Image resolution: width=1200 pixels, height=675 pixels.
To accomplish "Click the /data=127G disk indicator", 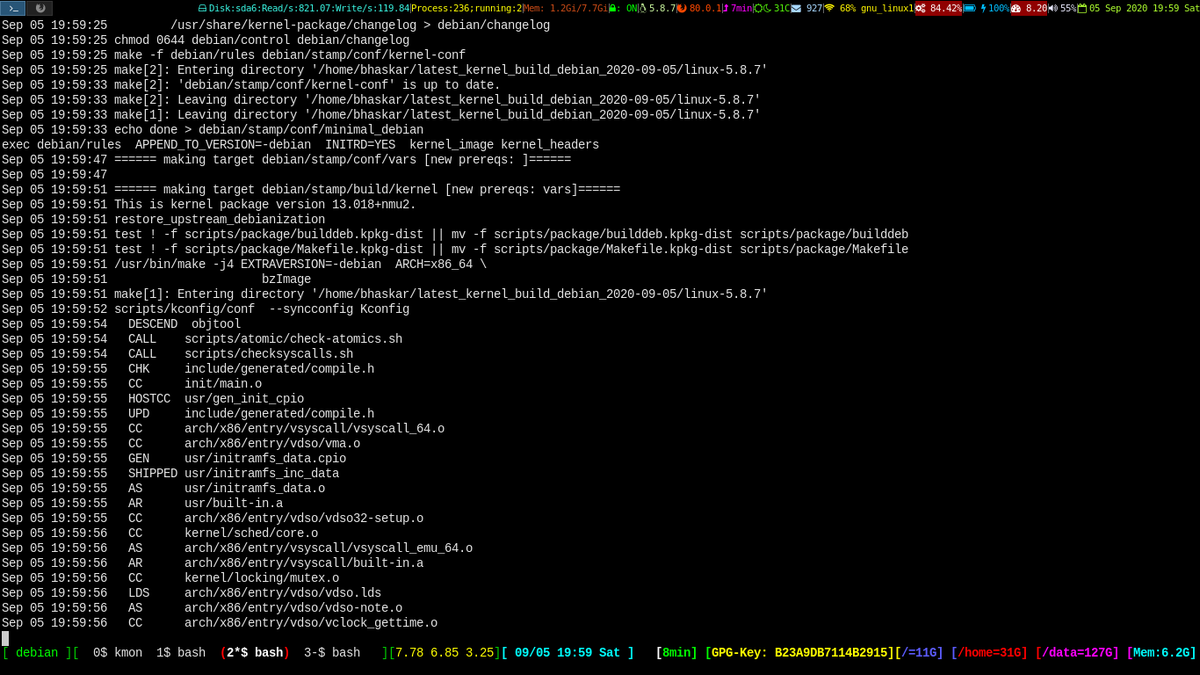I will point(1077,653).
